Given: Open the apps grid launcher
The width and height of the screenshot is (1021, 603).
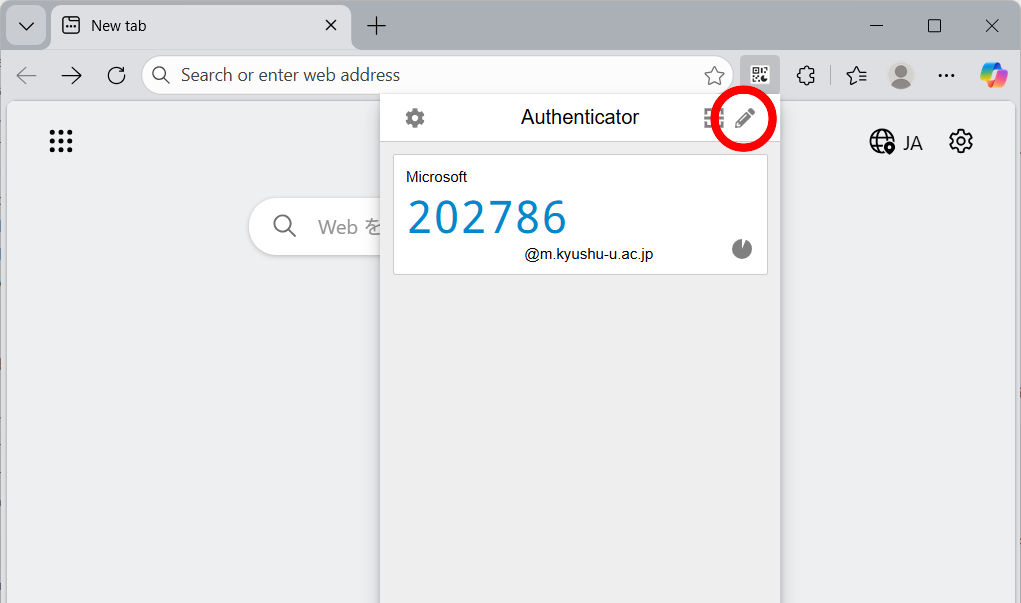Looking at the screenshot, I should (61, 141).
